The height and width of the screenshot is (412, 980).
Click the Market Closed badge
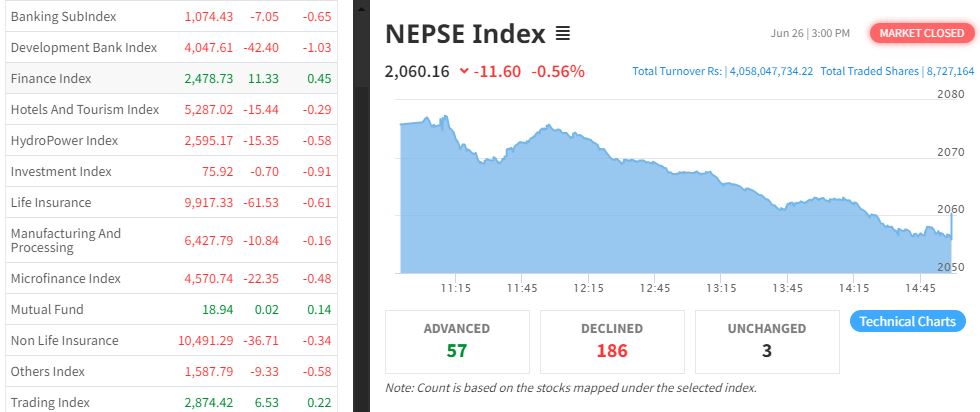coord(921,33)
